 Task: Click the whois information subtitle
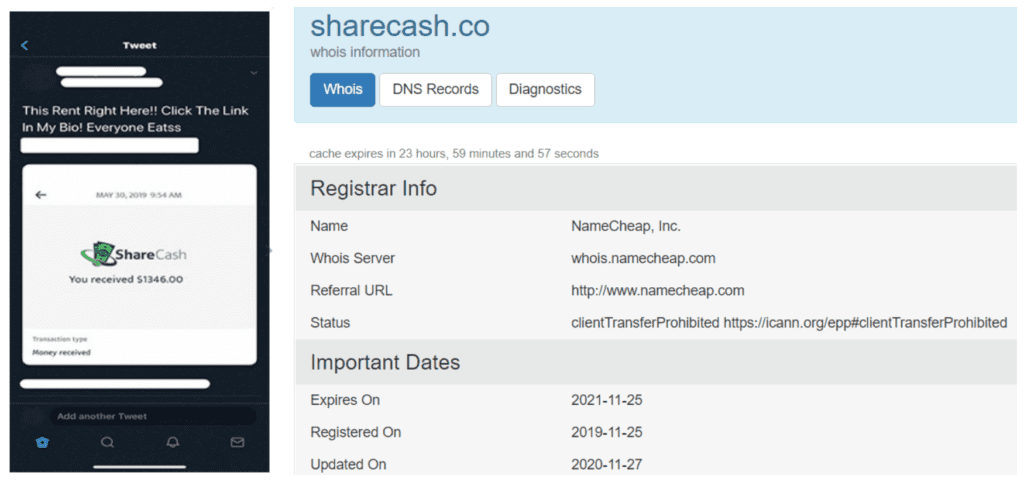pyautogui.click(x=365, y=52)
